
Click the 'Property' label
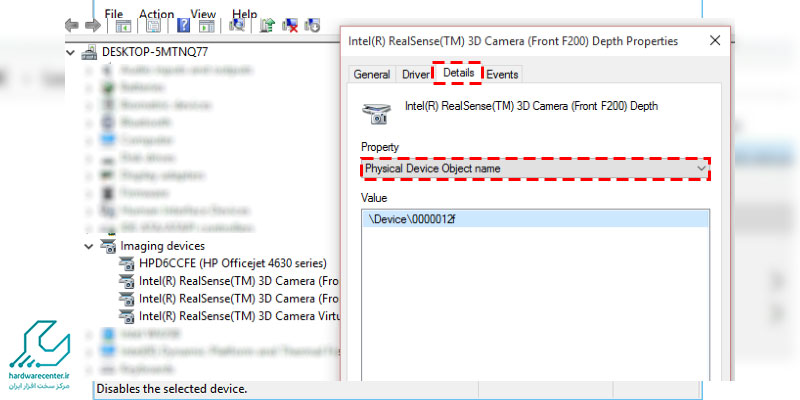(x=380, y=147)
